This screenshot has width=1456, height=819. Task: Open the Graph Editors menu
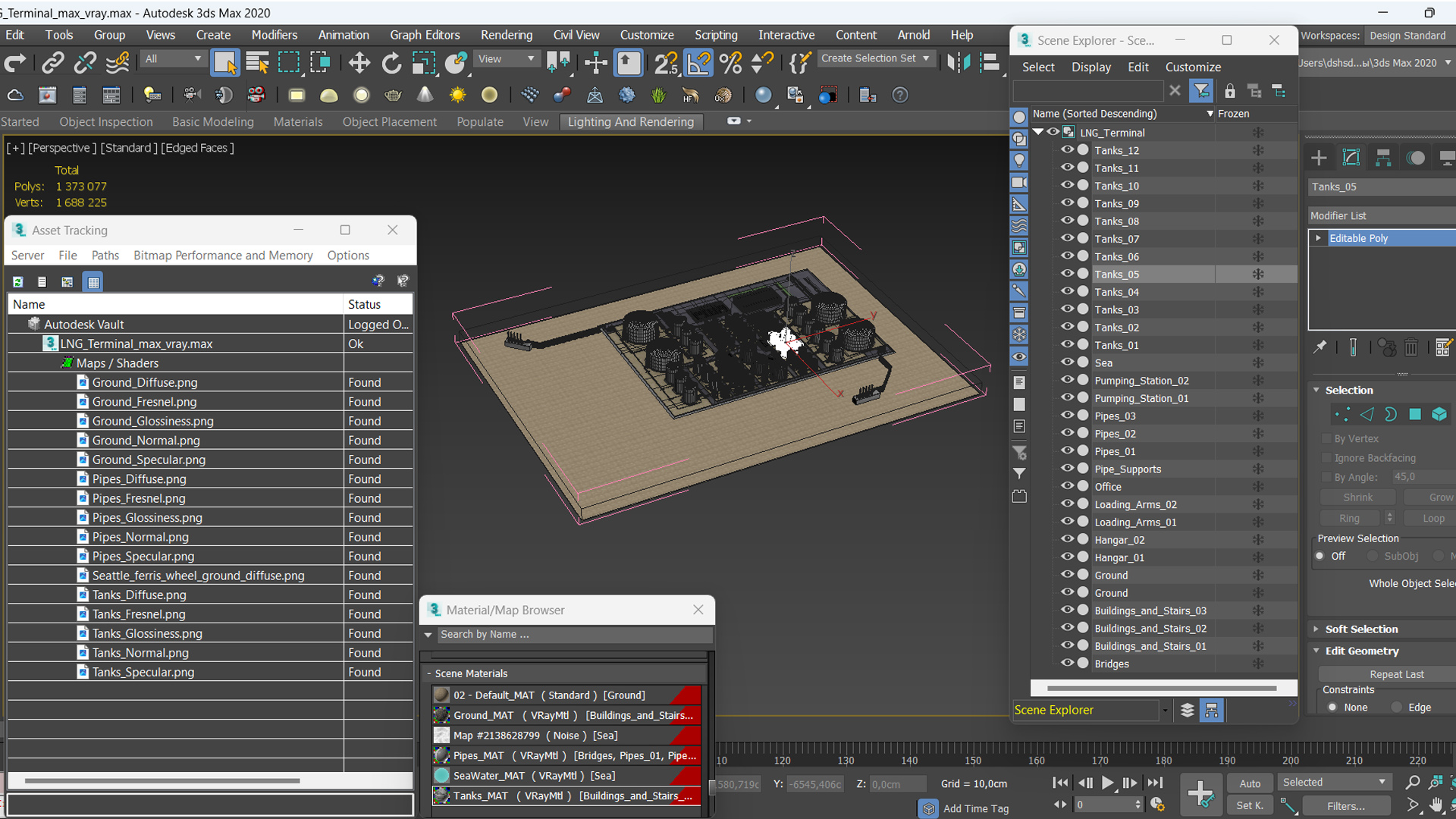coord(425,35)
